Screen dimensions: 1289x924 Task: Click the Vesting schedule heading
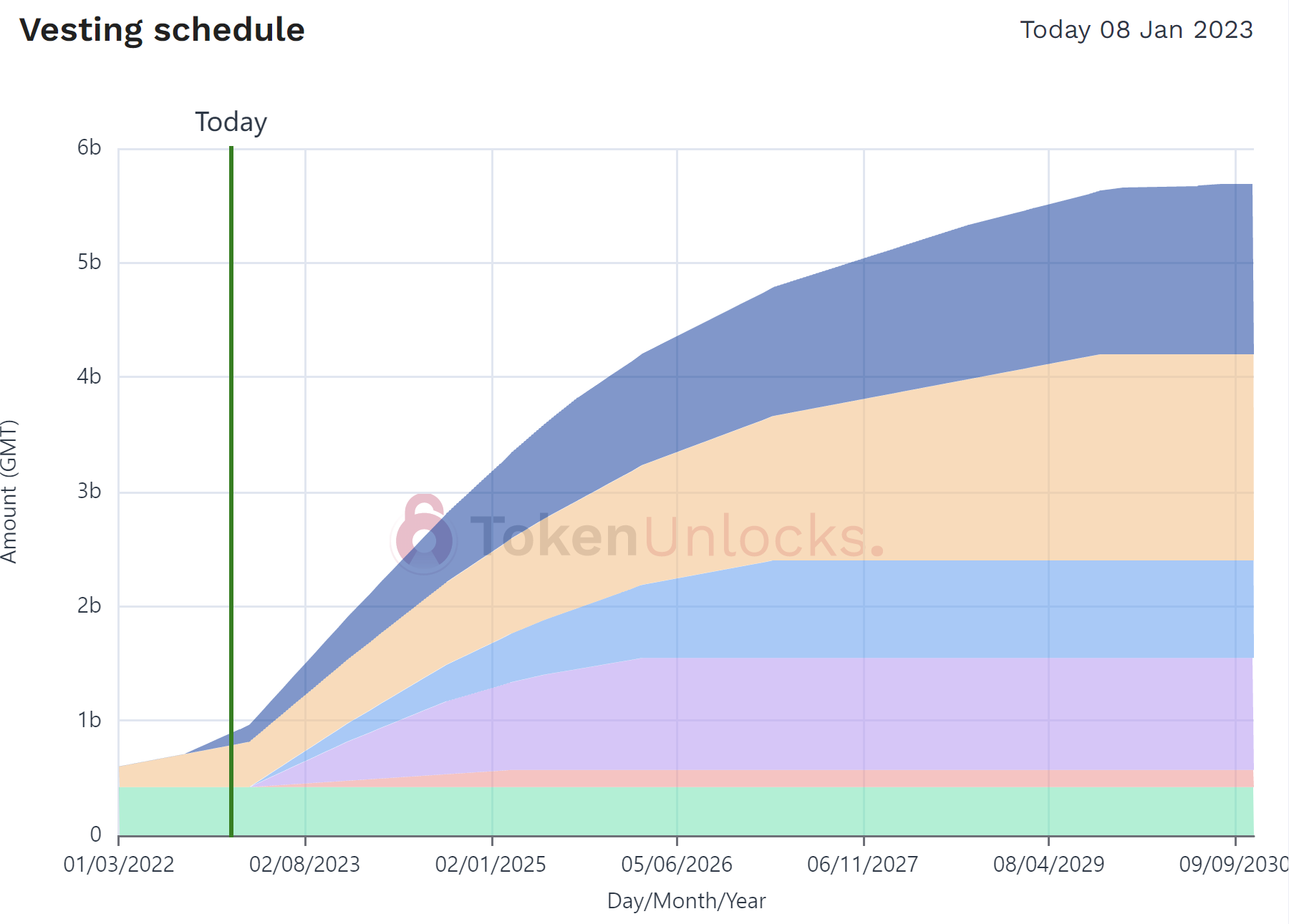tap(163, 30)
